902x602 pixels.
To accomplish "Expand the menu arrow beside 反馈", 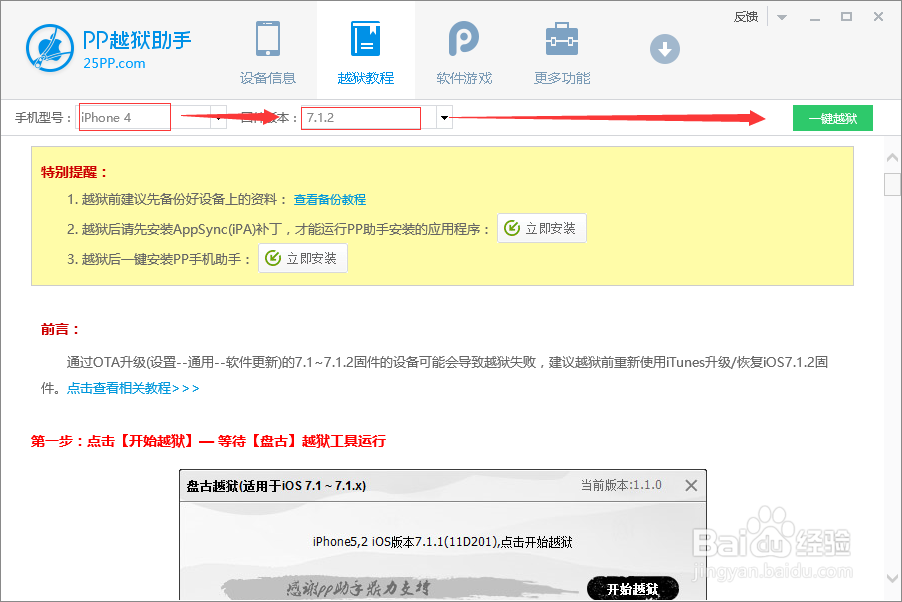I will click(781, 17).
